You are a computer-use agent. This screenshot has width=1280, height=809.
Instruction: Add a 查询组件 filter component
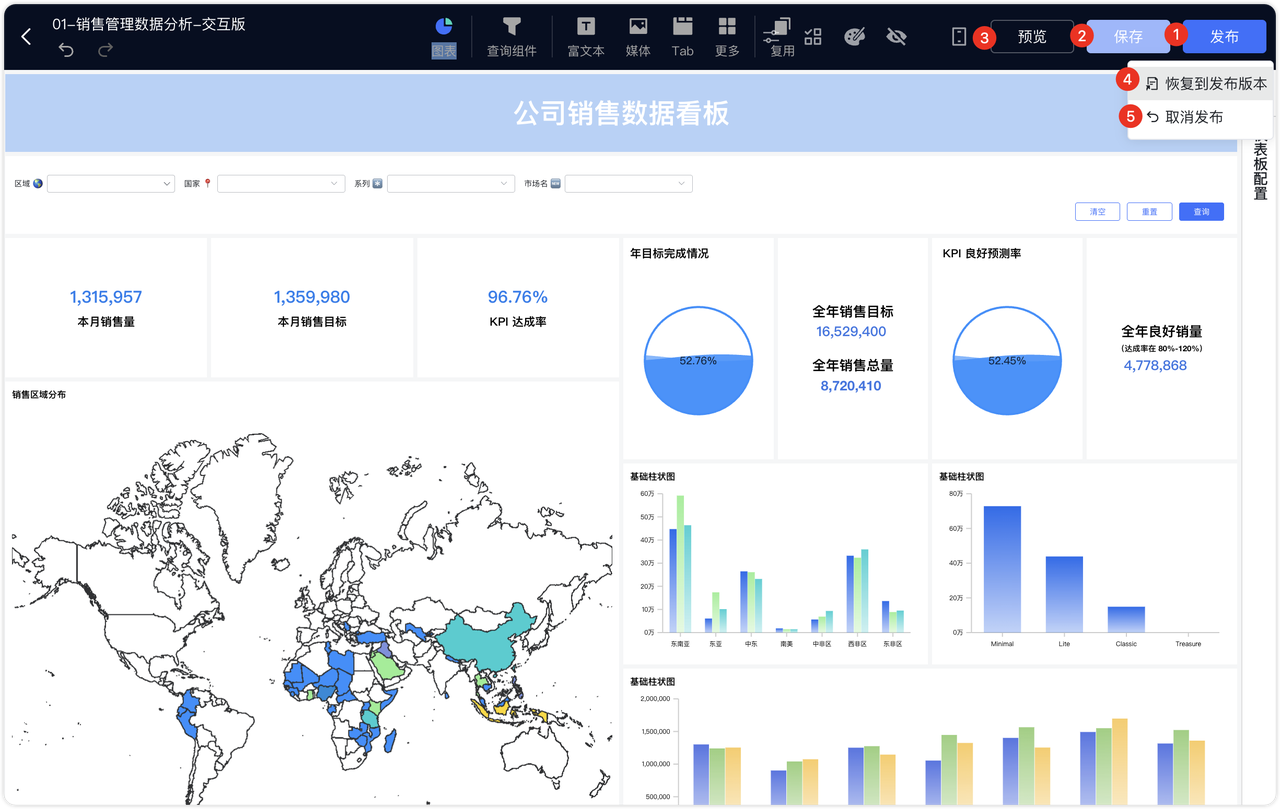click(x=511, y=37)
